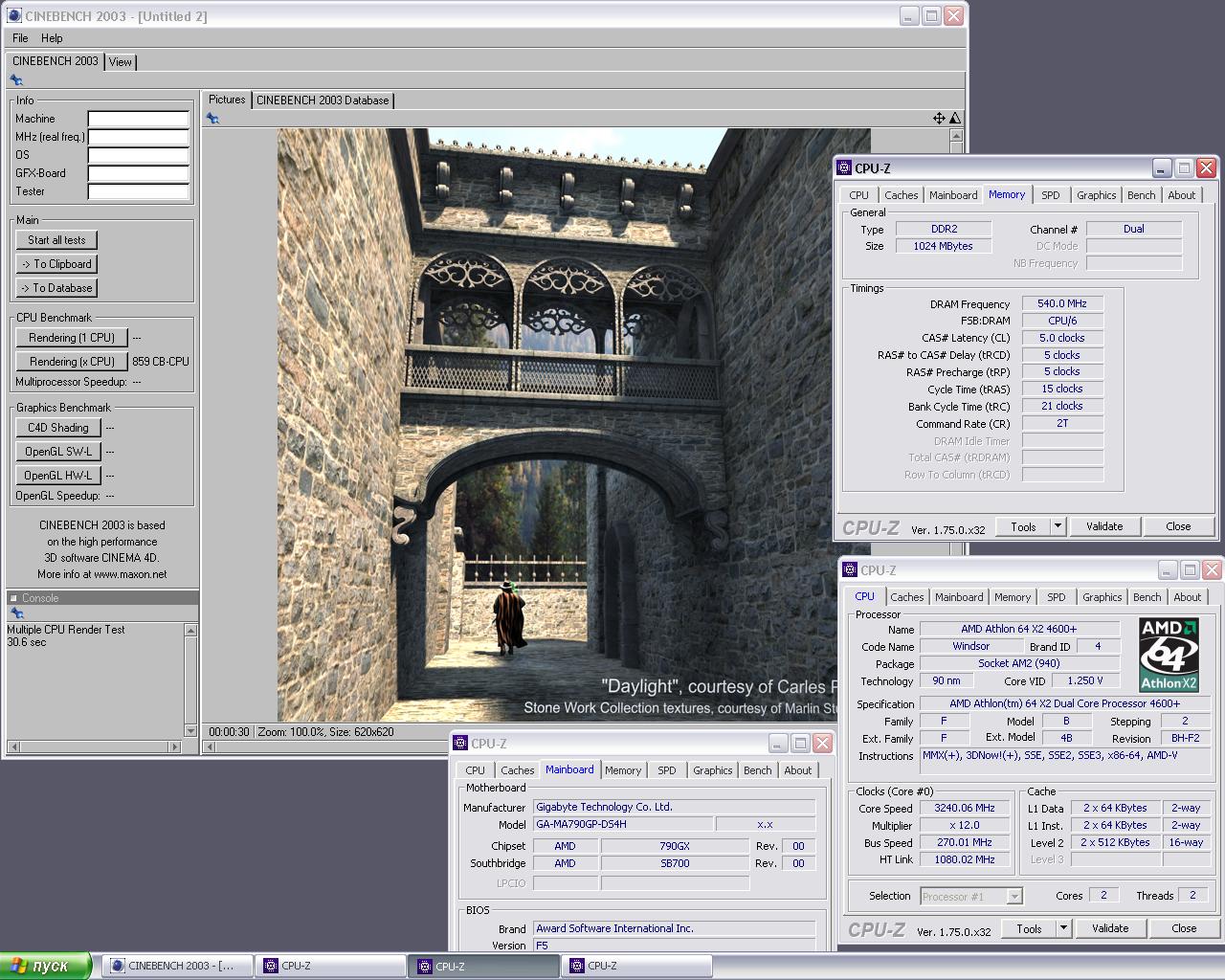Click the CAS# Latency 5.0 clocks value

(x=1062, y=338)
